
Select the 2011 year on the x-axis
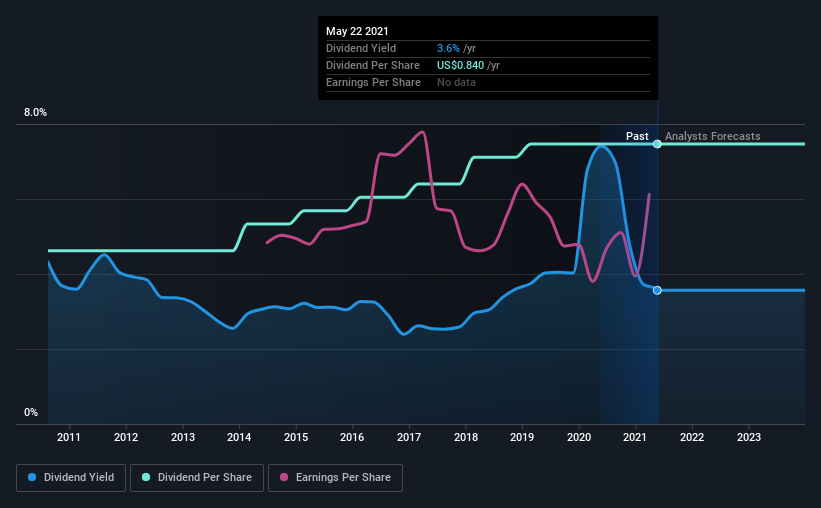(69, 437)
